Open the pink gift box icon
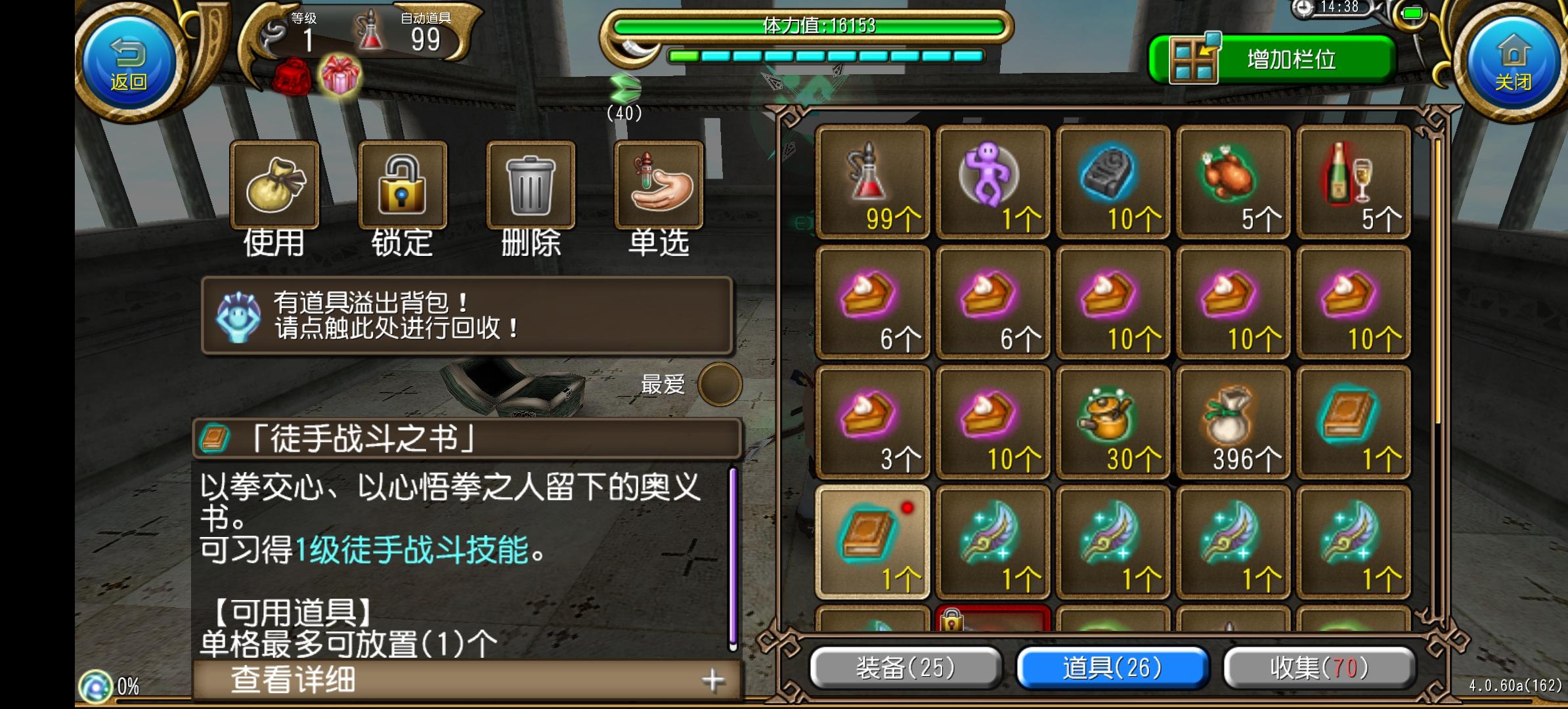1568x709 pixels. coord(339,75)
